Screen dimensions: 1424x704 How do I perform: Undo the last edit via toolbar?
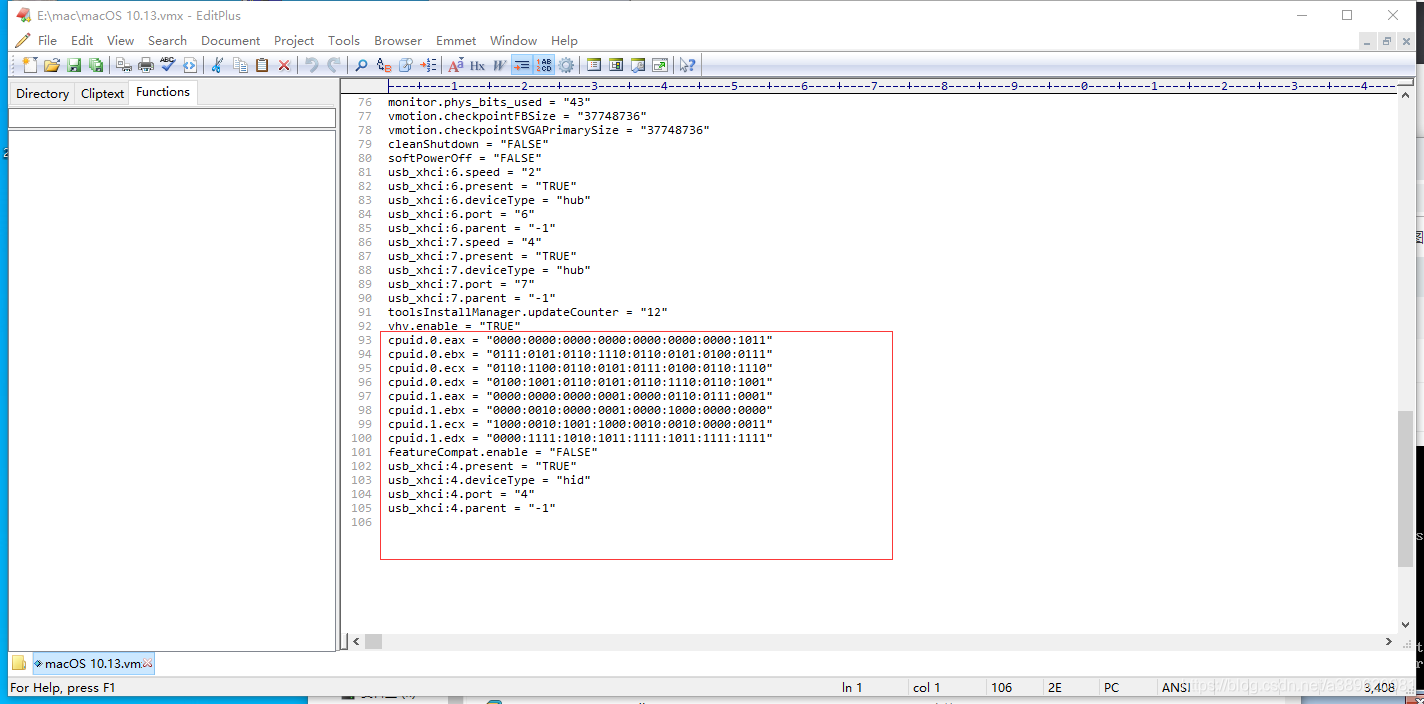(312, 65)
